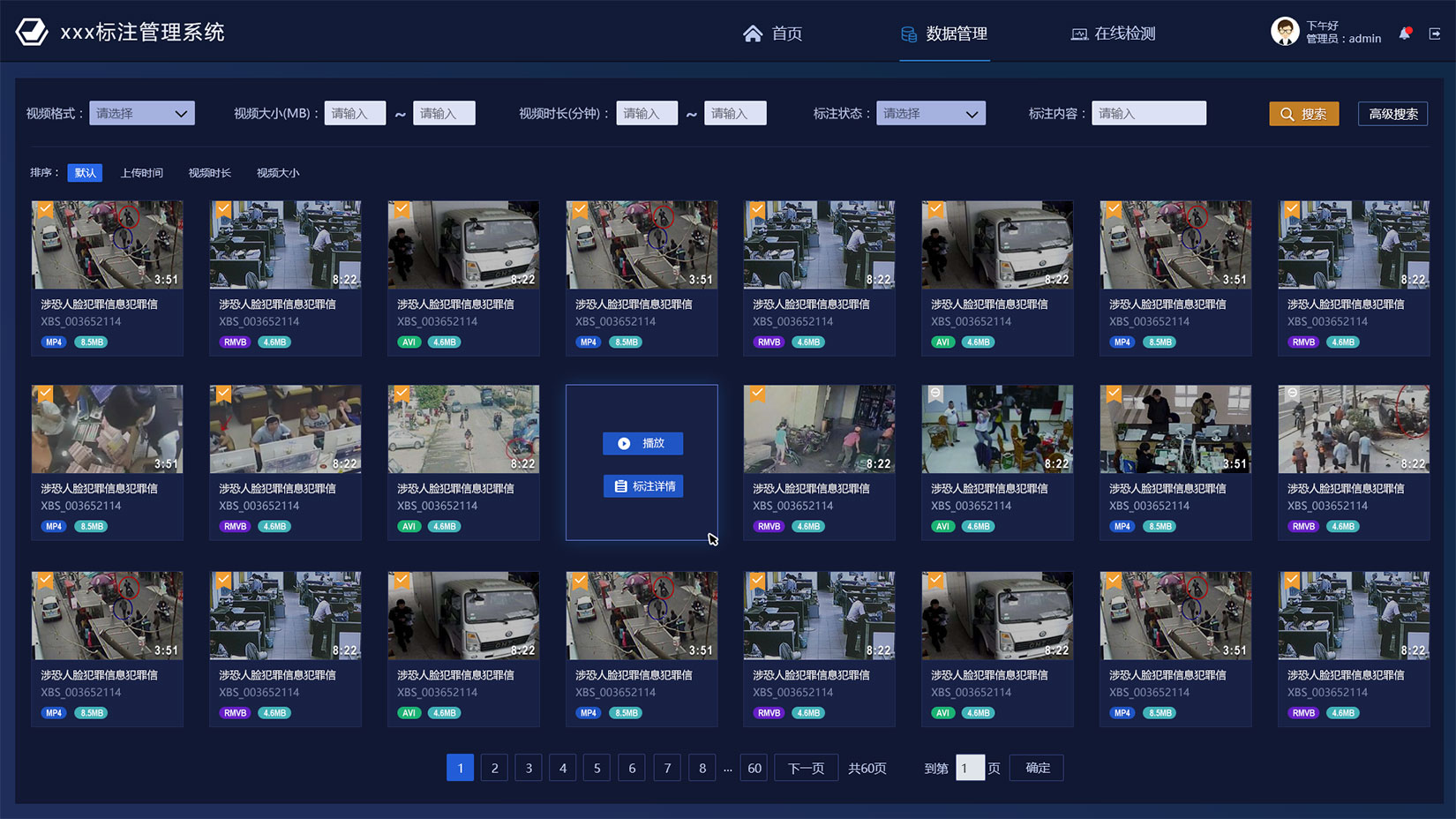Click the 播放 play button on hovered card
Image resolution: width=1456 pixels, height=819 pixels.
pos(642,443)
